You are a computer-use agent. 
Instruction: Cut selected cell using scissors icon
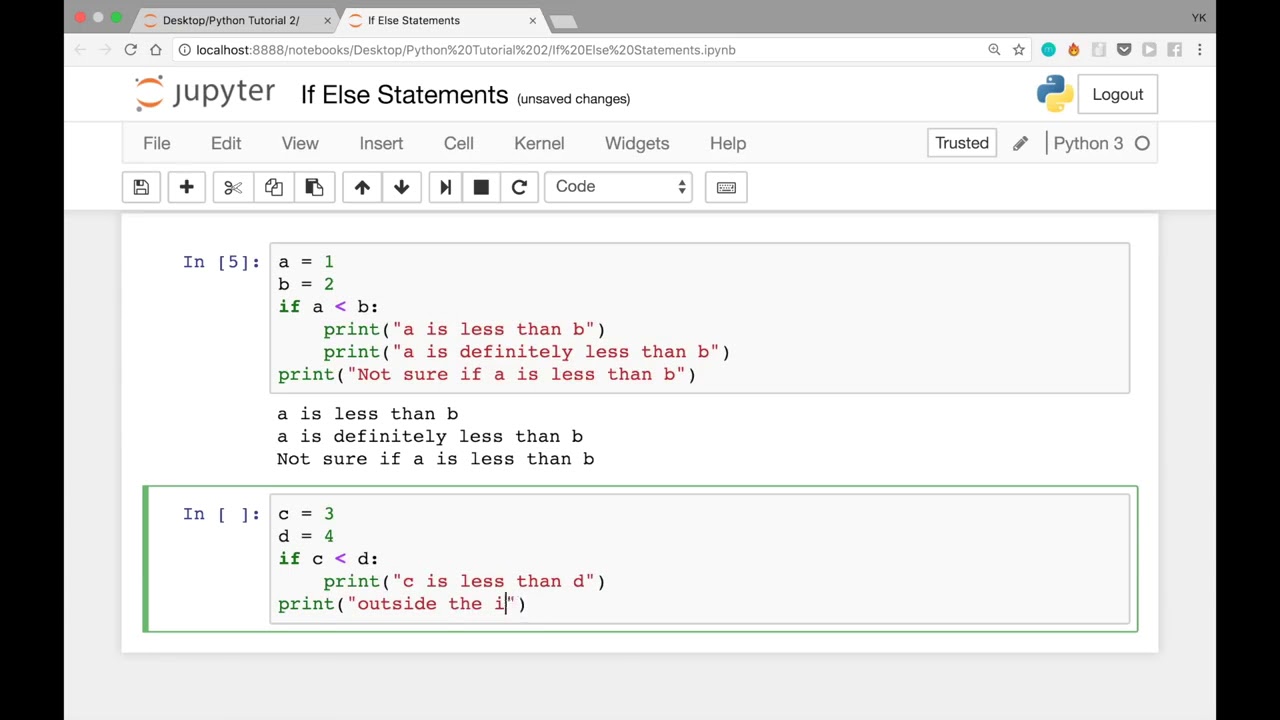[x=233, y=187]
